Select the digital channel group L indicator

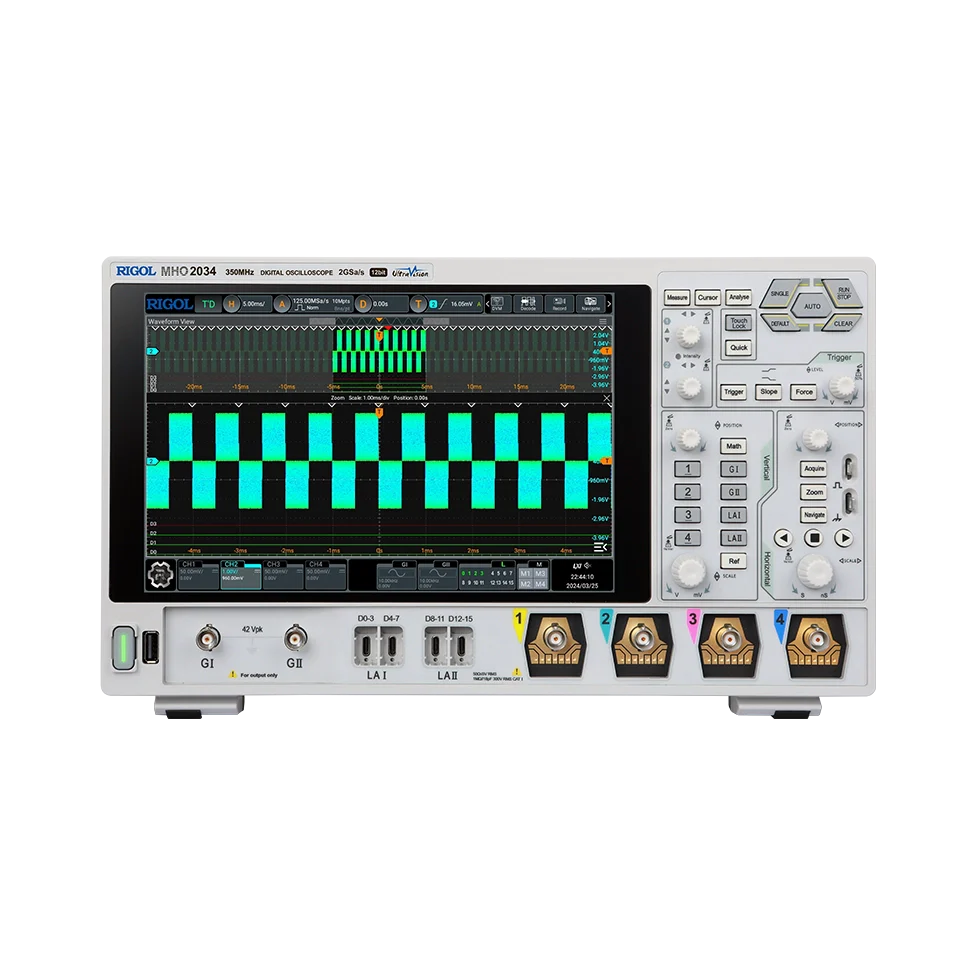click(503, 563)
